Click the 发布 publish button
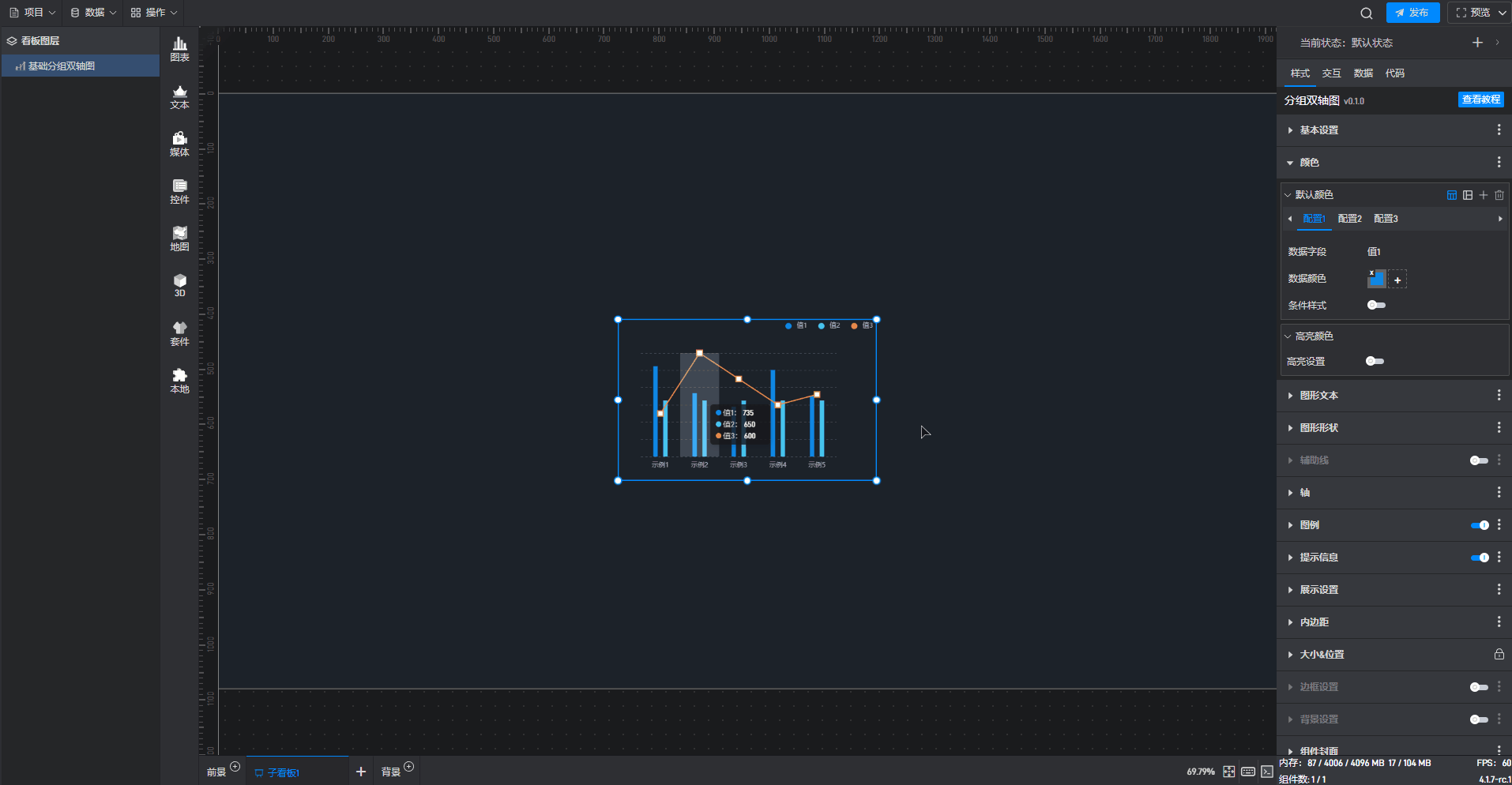 pyautogui.click(x=1412, y=13)
